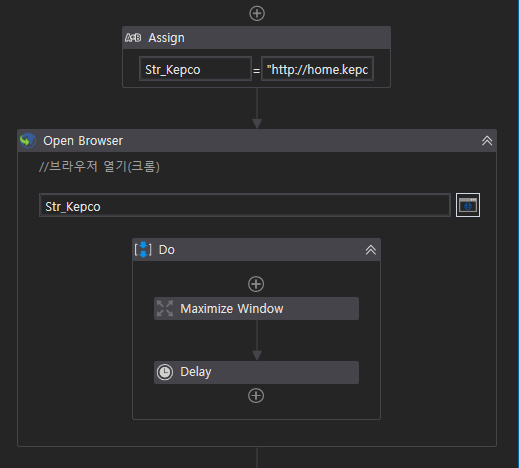The image size is (519, 468).
Task: Edit the Str_Kepco URL field in Open Browser
Action: [x=245, y=205]
